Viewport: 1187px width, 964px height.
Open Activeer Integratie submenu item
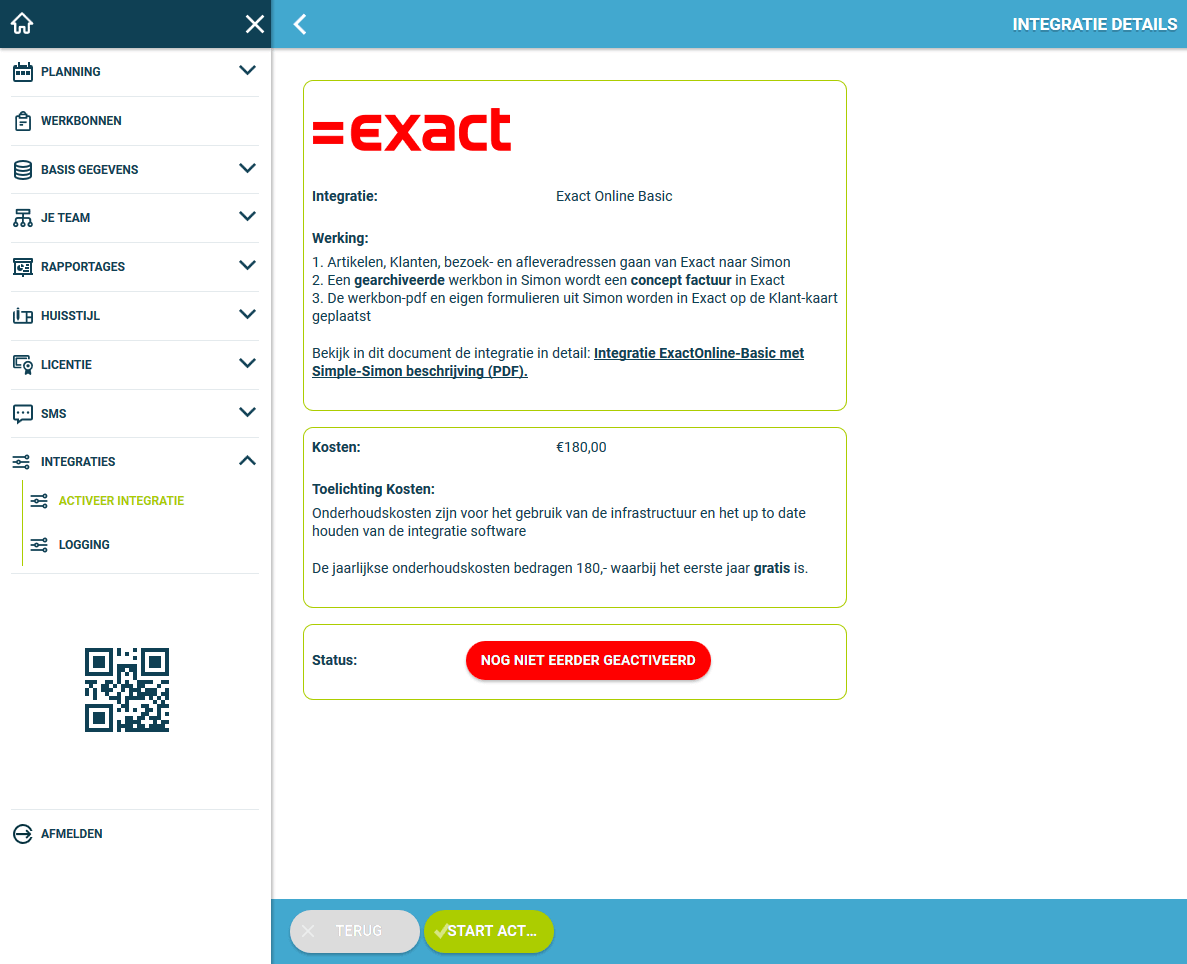pos(121,501)
